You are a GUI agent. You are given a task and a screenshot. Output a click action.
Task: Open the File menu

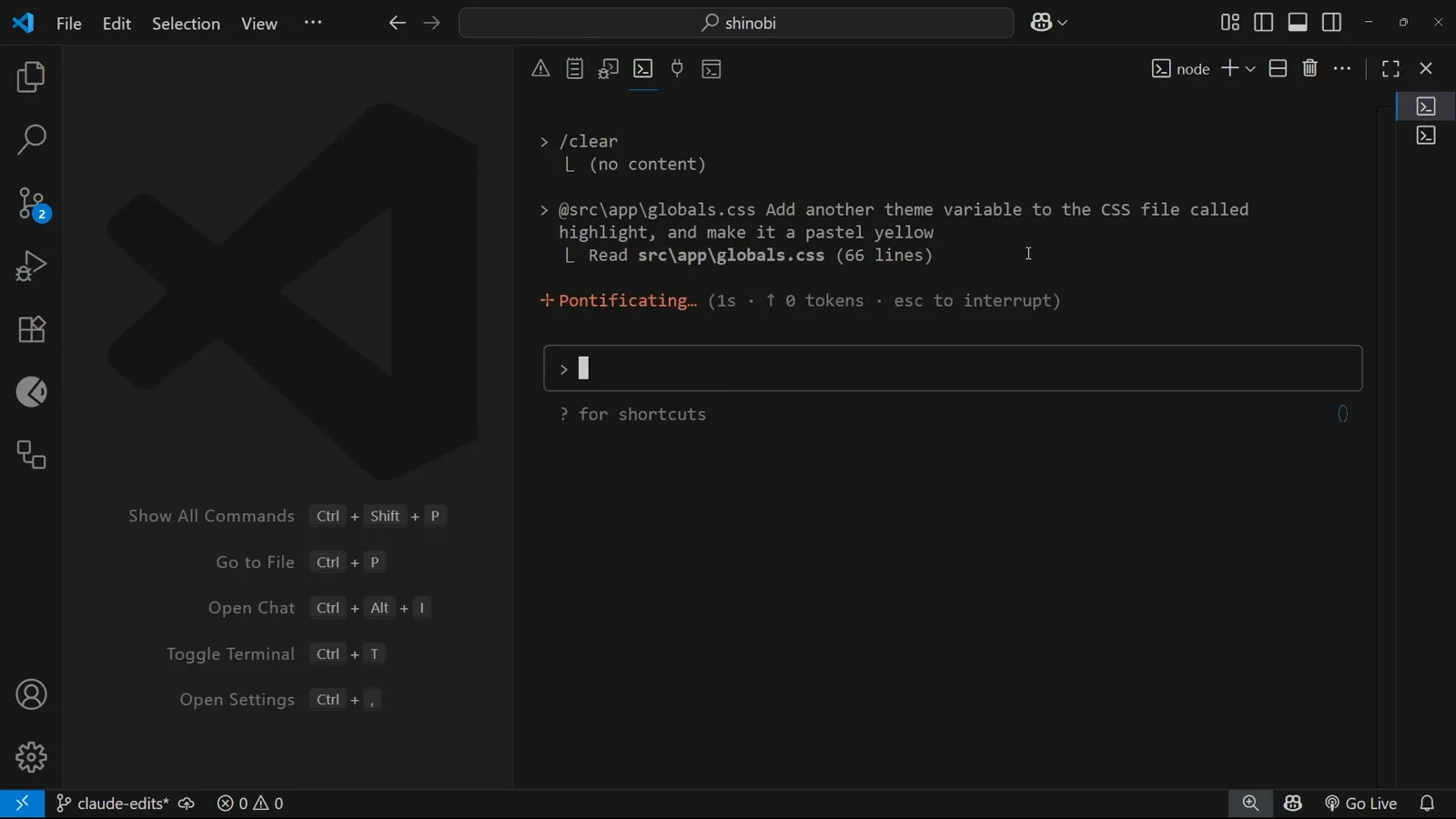coord(69,24)
